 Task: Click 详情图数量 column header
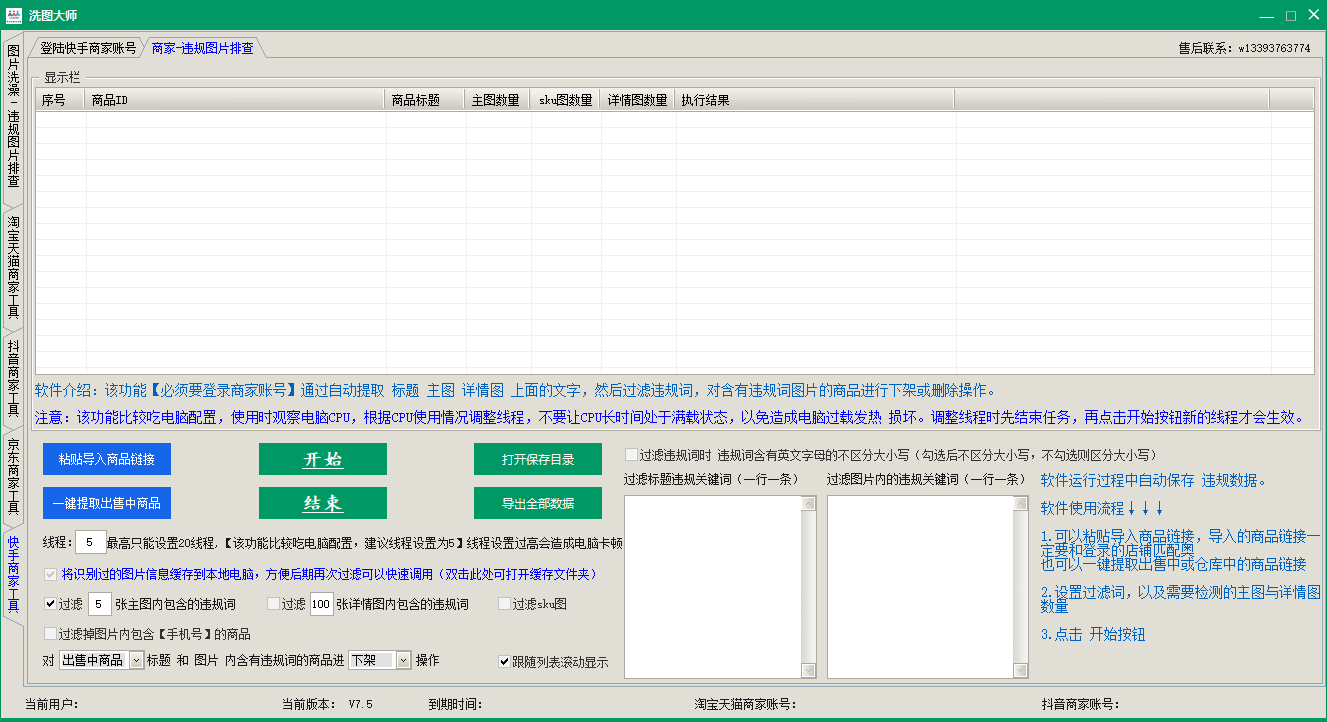(638, 99)
